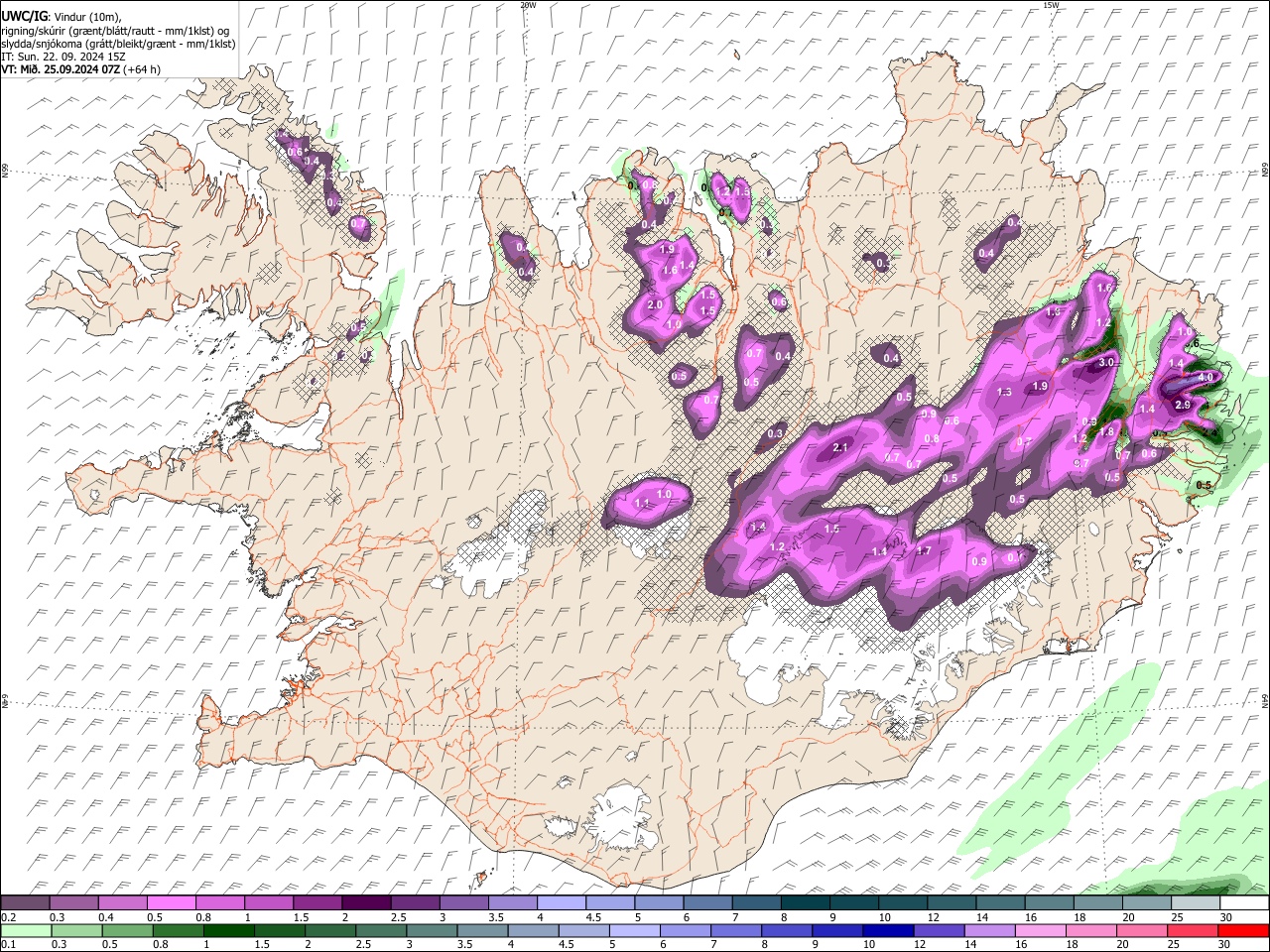Select the white 30 swatch in the top legend row
This screenshot has height=952, width=1270.
coord(1245,903)
